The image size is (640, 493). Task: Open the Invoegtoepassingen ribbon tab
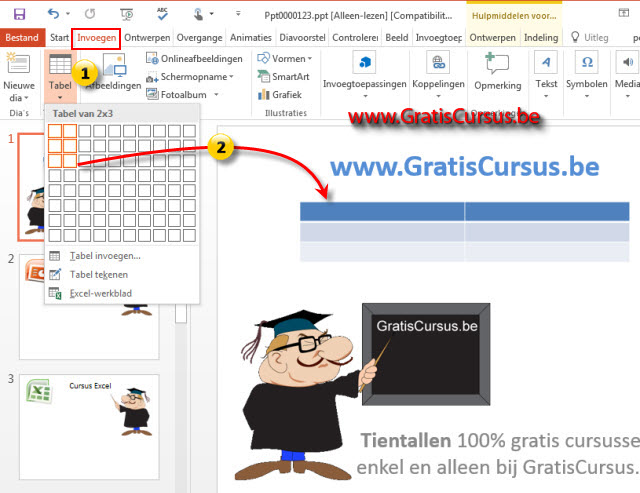tap(439, 38)
